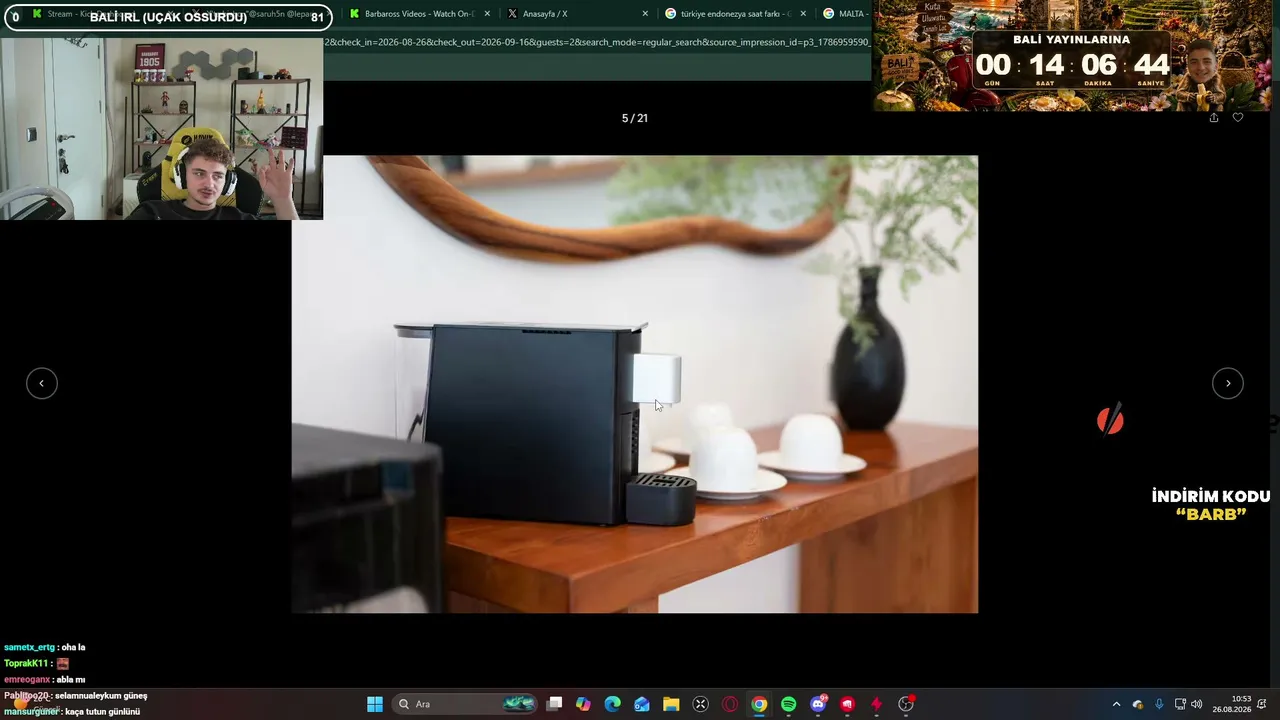Launch Copilot from the taskbar
The width and height of the screenshot is (1280, 720).
click(x=584, y=704)
